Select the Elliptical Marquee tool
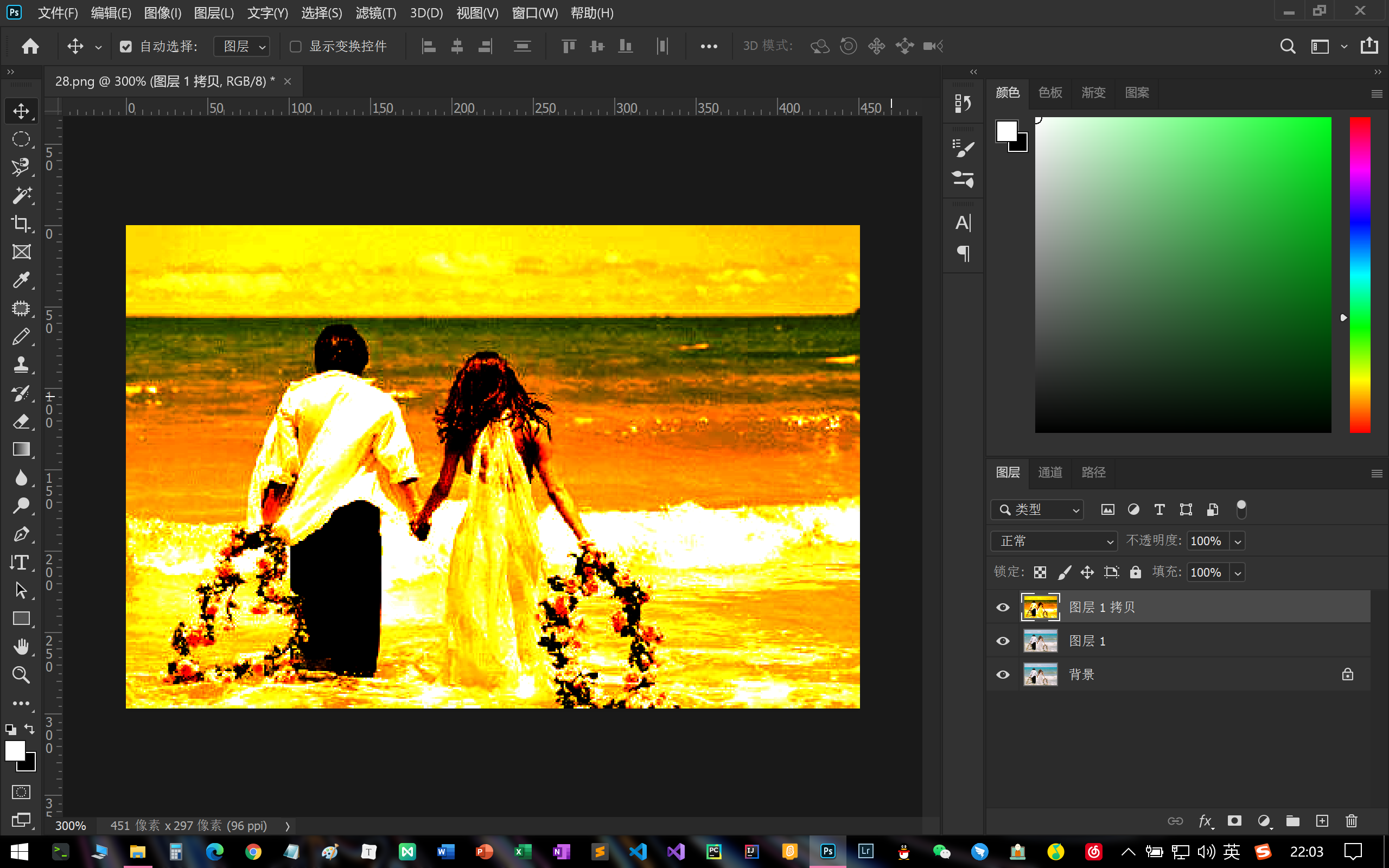The image size is (1389, 868). [21, 139]
